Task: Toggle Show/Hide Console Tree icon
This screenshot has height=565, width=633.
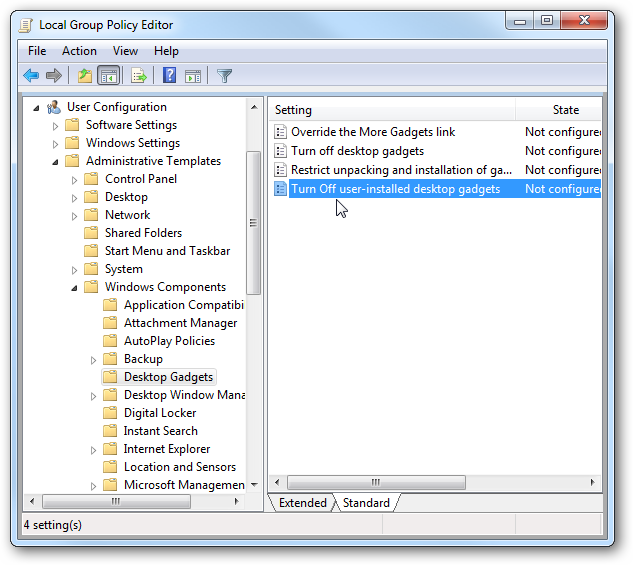Action: coord(109,75)
